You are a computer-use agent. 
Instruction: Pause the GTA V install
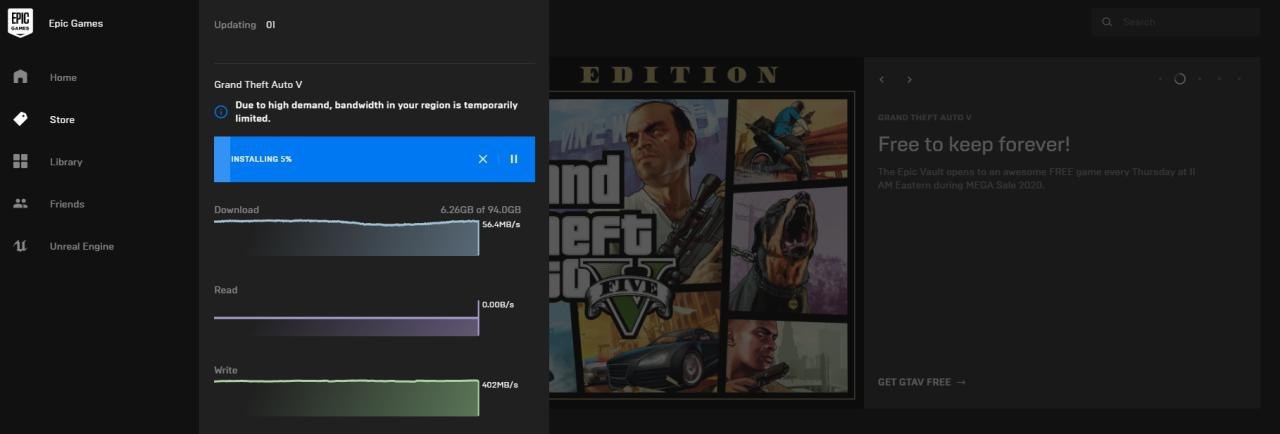click(514, 159)
